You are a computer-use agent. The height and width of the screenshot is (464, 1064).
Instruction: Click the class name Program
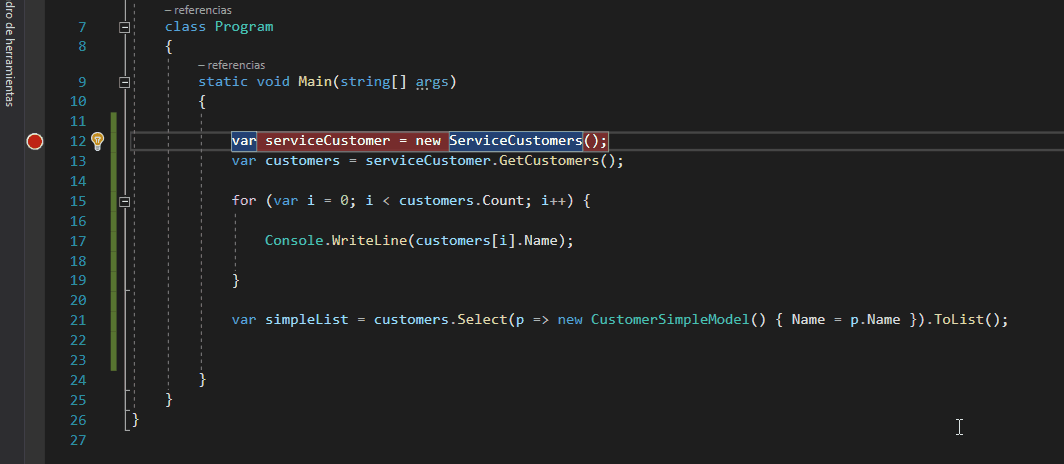click(244, 27)
